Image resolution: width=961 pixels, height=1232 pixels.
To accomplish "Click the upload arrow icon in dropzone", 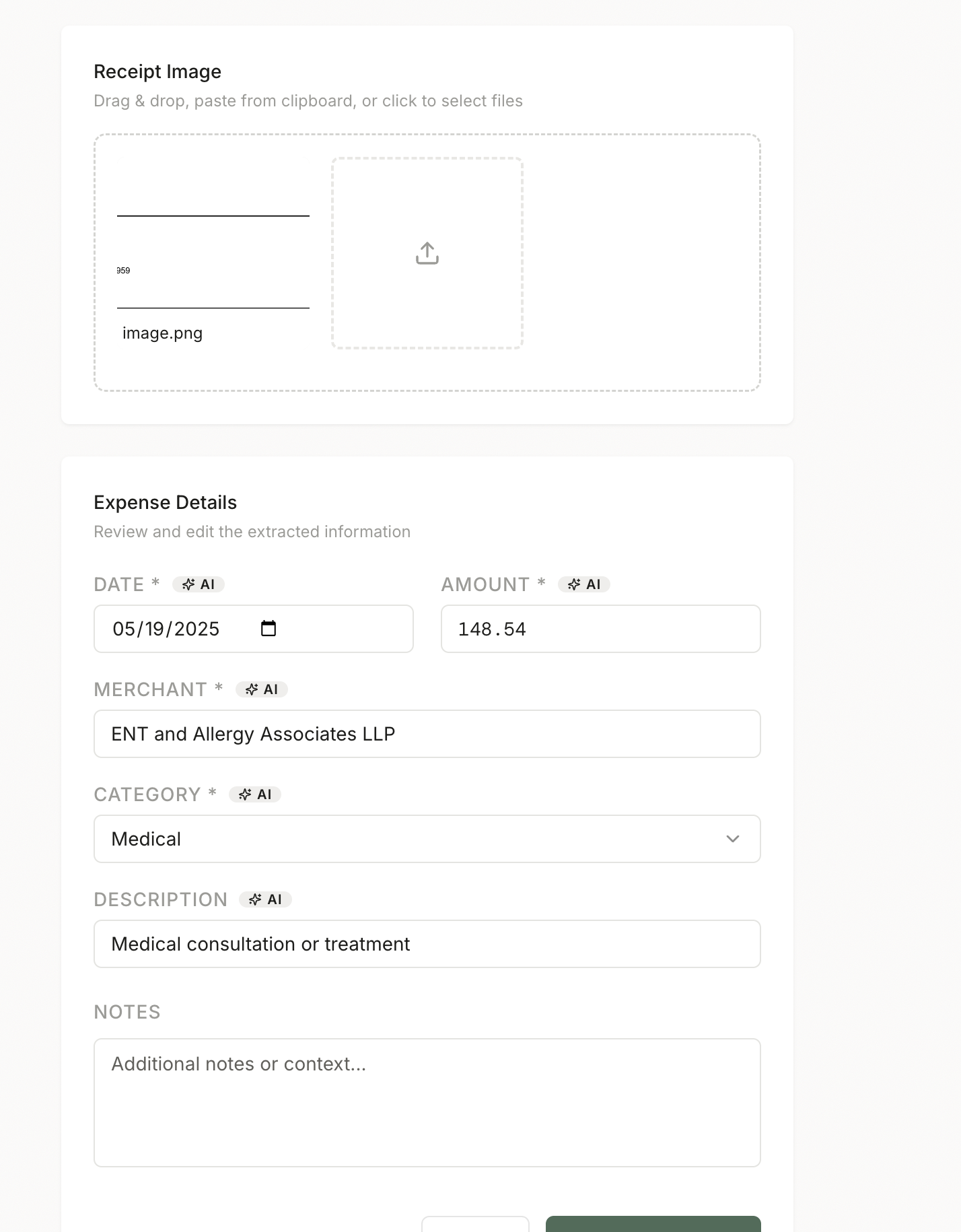I will [427, 253].
